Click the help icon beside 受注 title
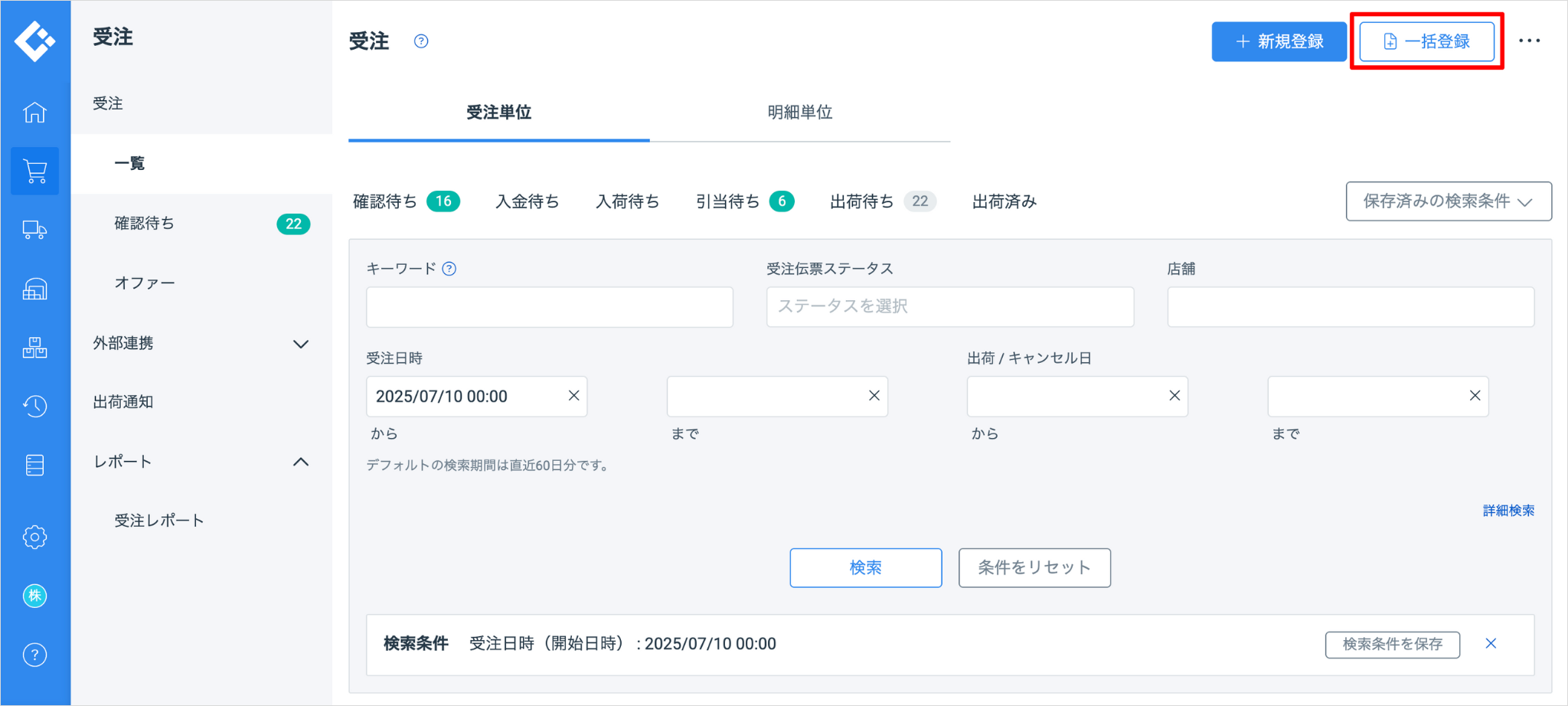Viewport: 1568px width, 706px height. coord(421,41)
